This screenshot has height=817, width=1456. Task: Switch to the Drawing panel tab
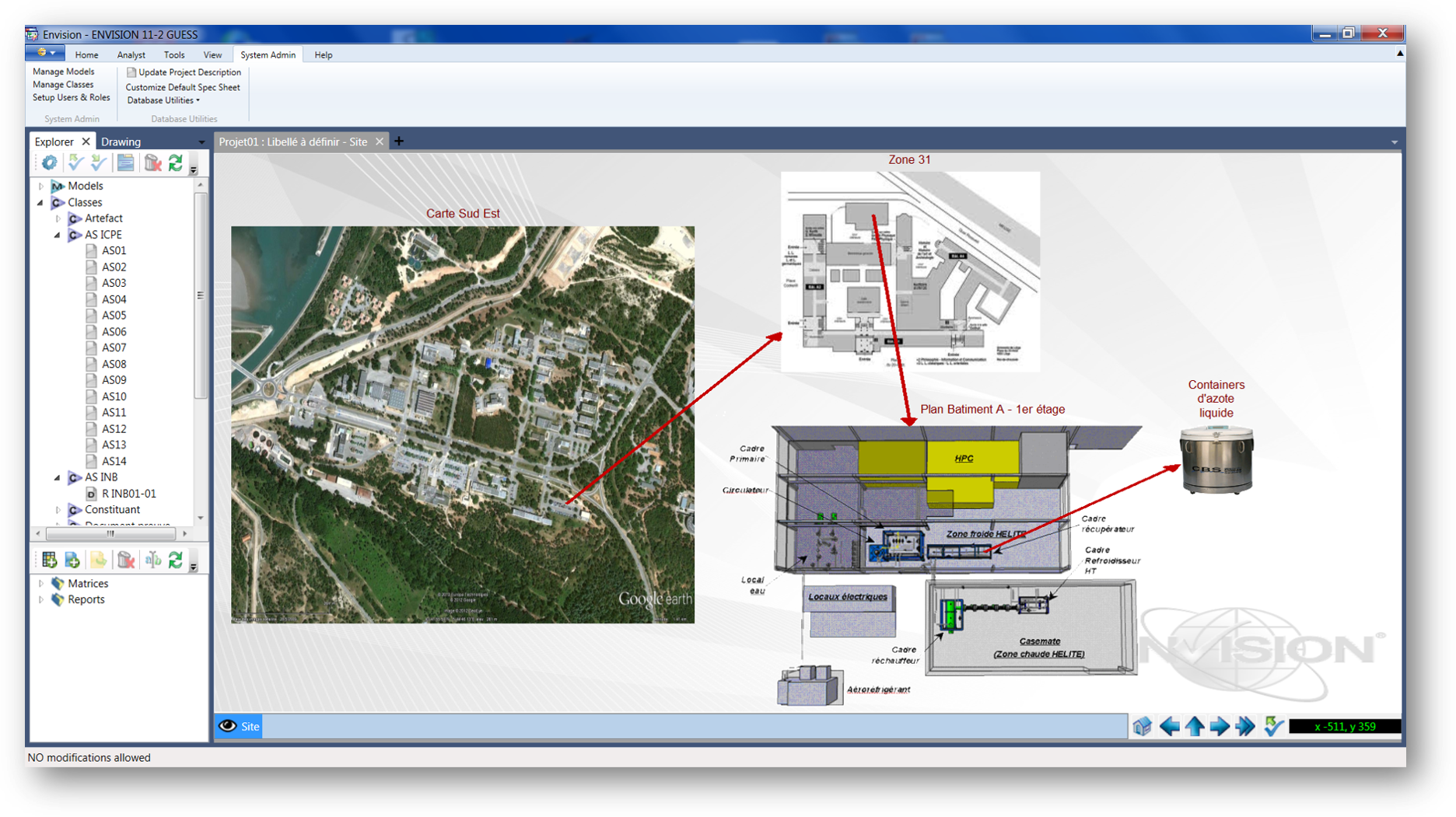click(x=121, y=141)
